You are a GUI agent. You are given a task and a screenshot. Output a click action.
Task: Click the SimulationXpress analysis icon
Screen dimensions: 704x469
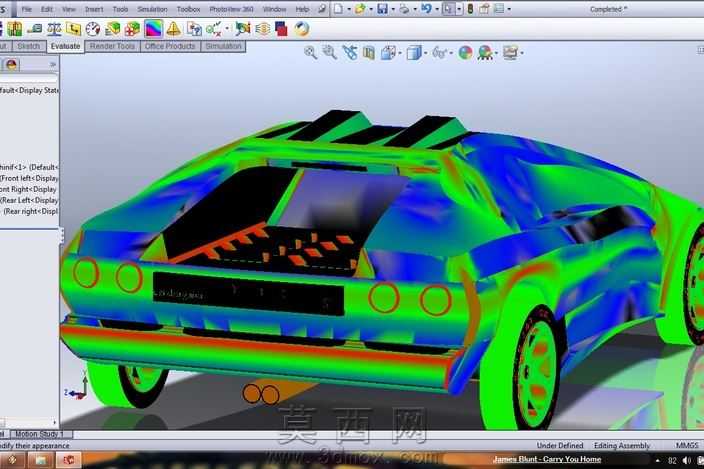[x=242, y=29]
